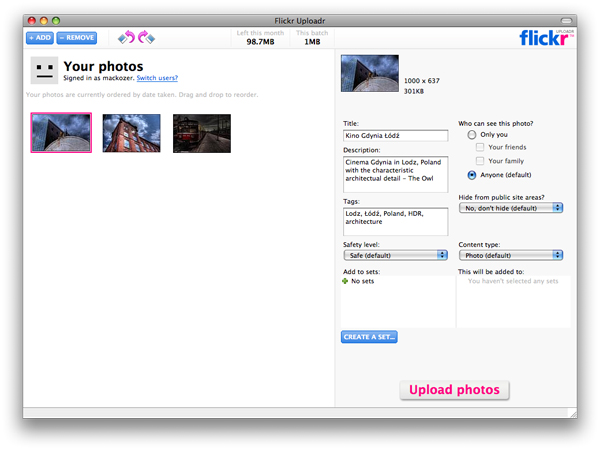Image resolution: width=600 pixels, height=450 pixels.
Task: Click the 1000 x 637 dimensions text
Action: [x=422, y=81]
